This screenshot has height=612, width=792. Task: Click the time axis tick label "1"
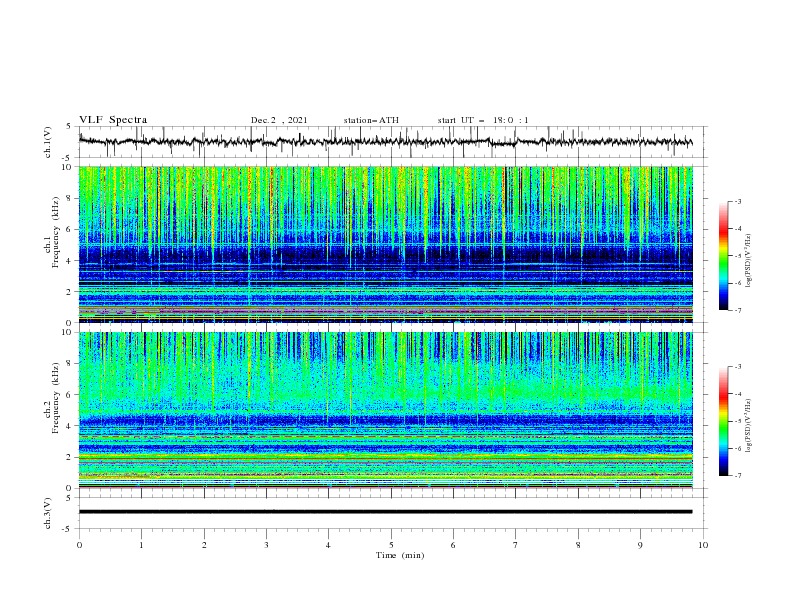pos(141,545)
